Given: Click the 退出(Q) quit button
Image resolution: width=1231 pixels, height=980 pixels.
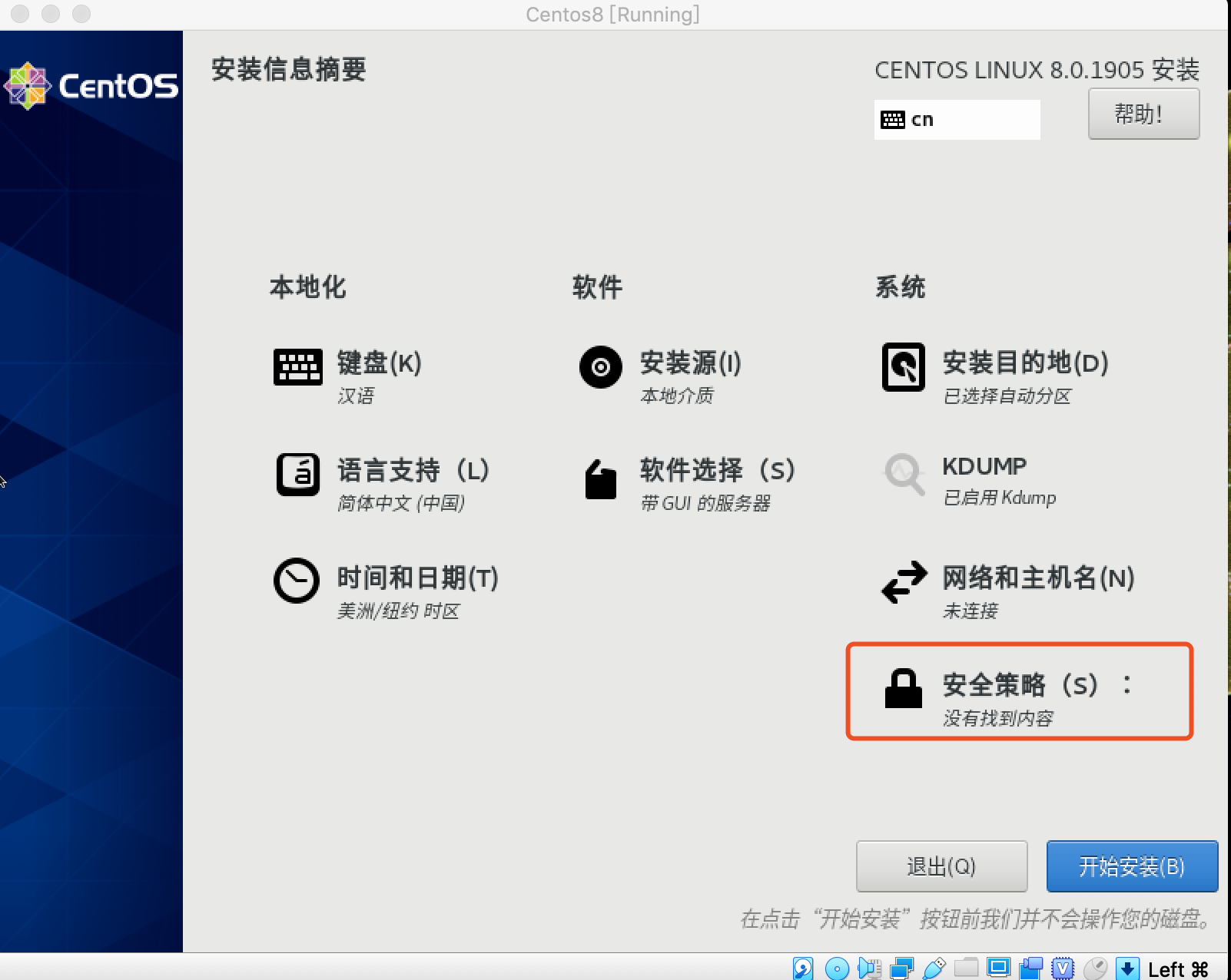Looking at the screenshot, I should [x=941, y=866].
